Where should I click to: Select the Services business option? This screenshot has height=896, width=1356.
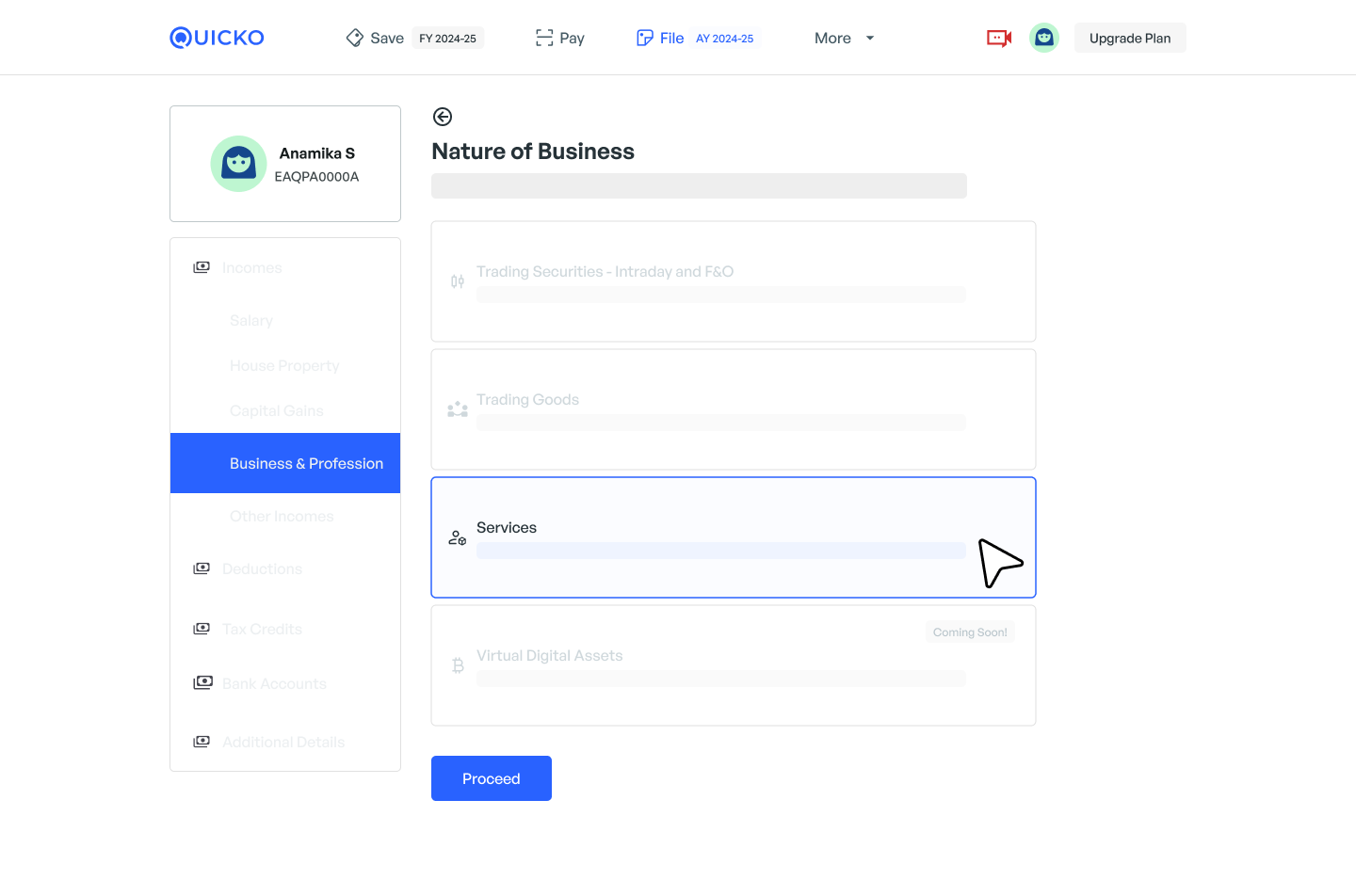pos(733,537)
